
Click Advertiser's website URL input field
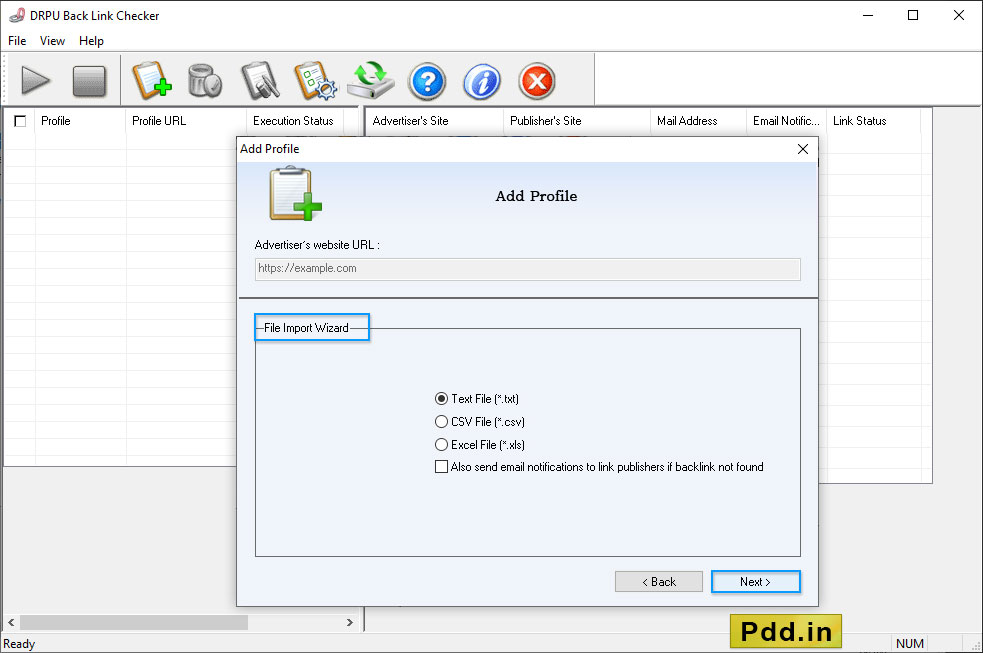(527, 269)
